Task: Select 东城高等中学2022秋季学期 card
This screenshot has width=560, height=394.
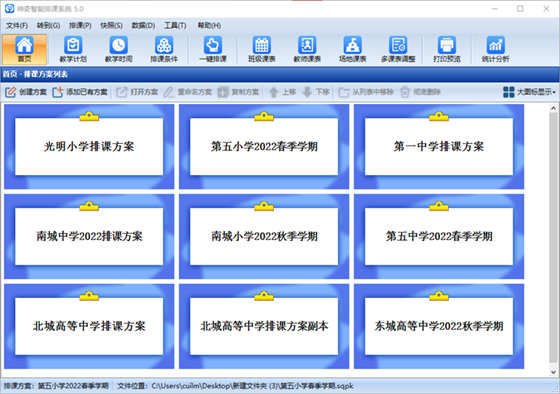Action: pos(439,326)
